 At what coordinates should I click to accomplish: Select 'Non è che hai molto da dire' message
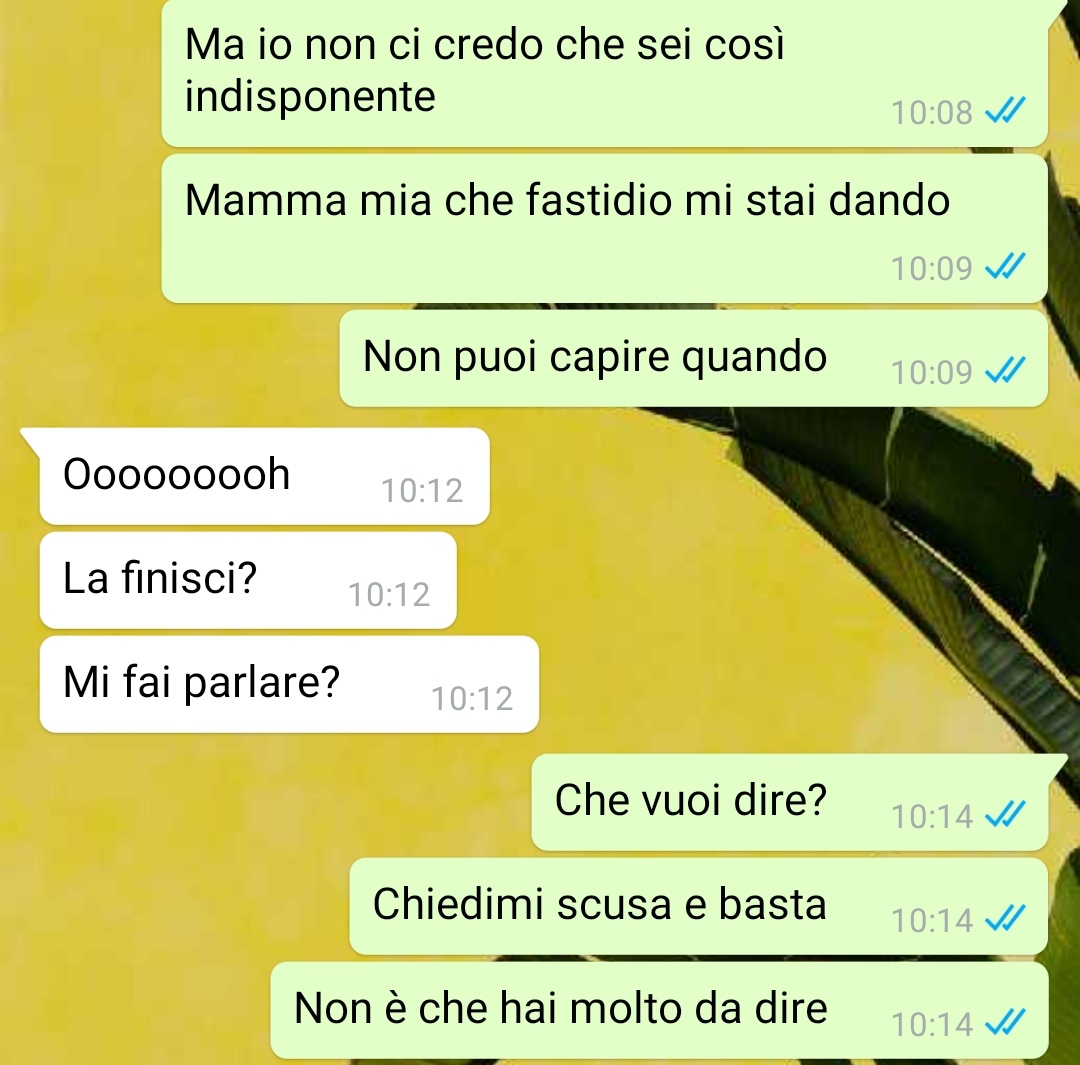tap(659, 1010)
